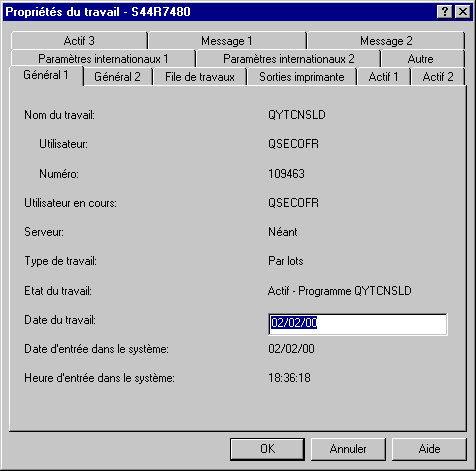This screenshot has width=476, height=471.
Task: Open the Paramètres internationaux 1 tab
Action: point(103,59)
